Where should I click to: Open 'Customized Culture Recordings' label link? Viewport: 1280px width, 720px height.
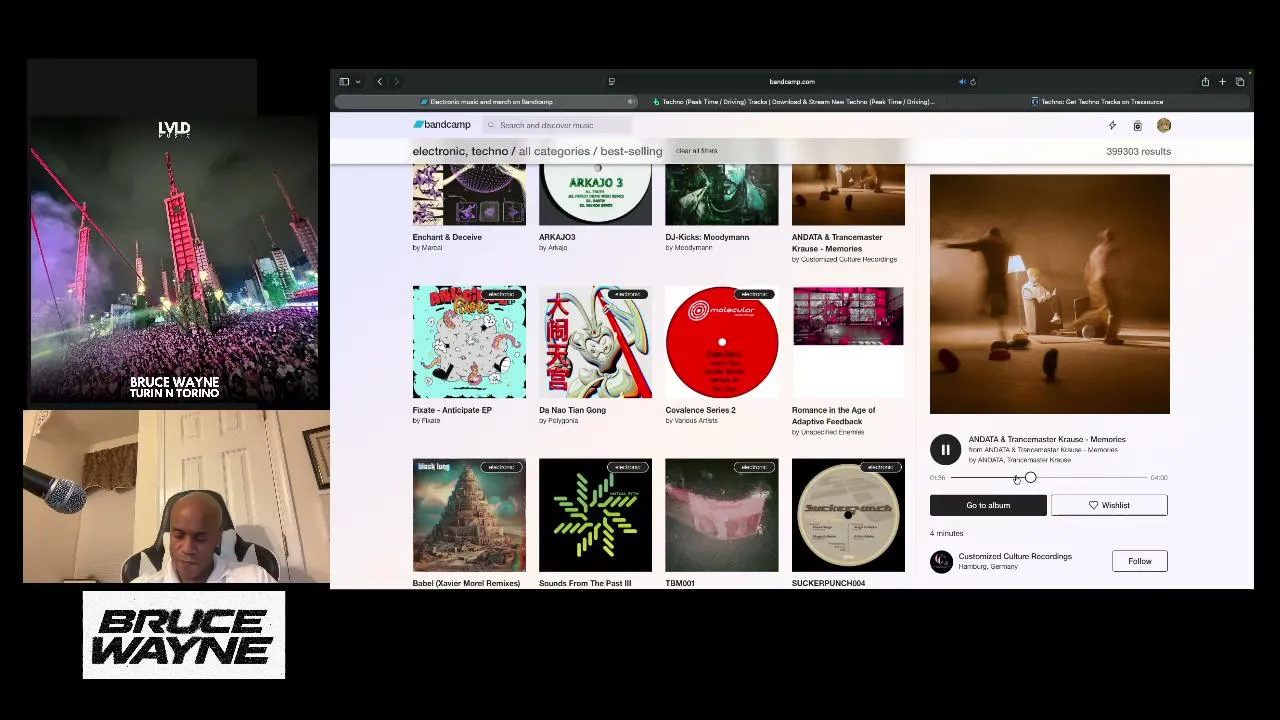click(x=1015, y=556)
